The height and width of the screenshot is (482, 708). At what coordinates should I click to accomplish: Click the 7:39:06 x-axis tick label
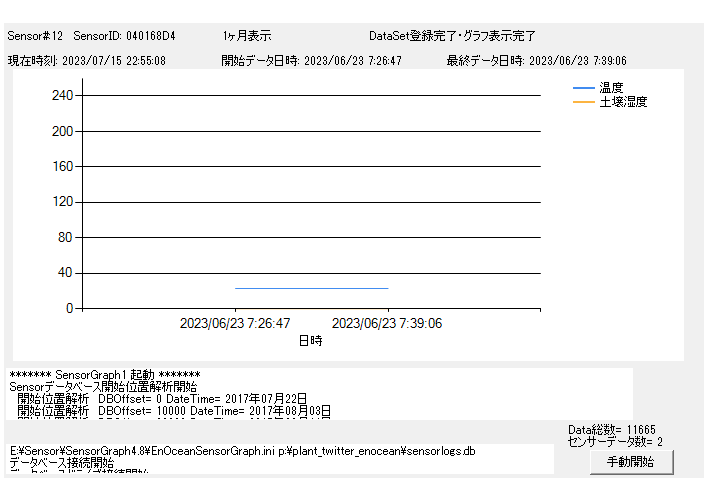(x=387, y=323)
